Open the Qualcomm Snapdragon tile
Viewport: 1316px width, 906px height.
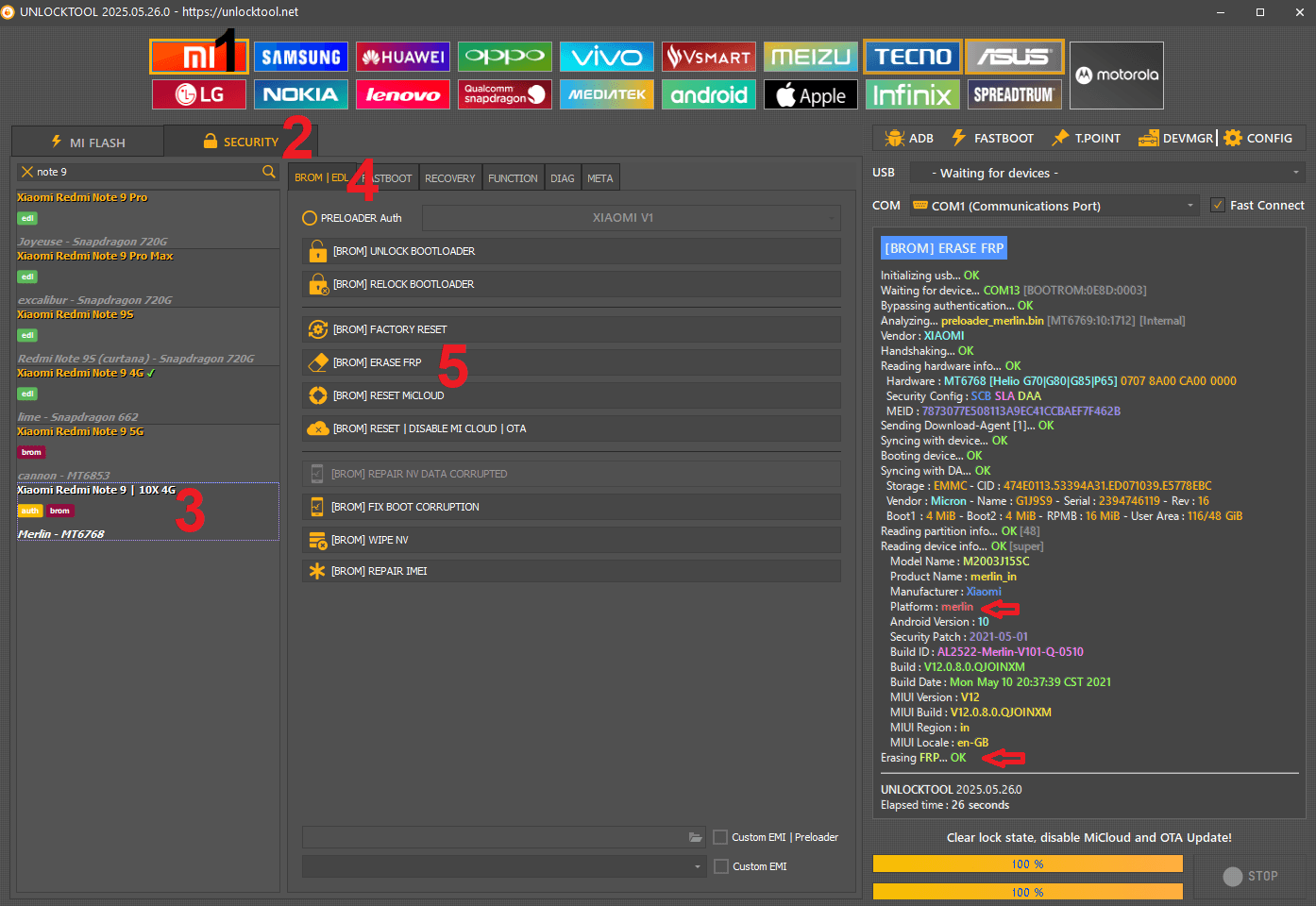coord(504,94)
